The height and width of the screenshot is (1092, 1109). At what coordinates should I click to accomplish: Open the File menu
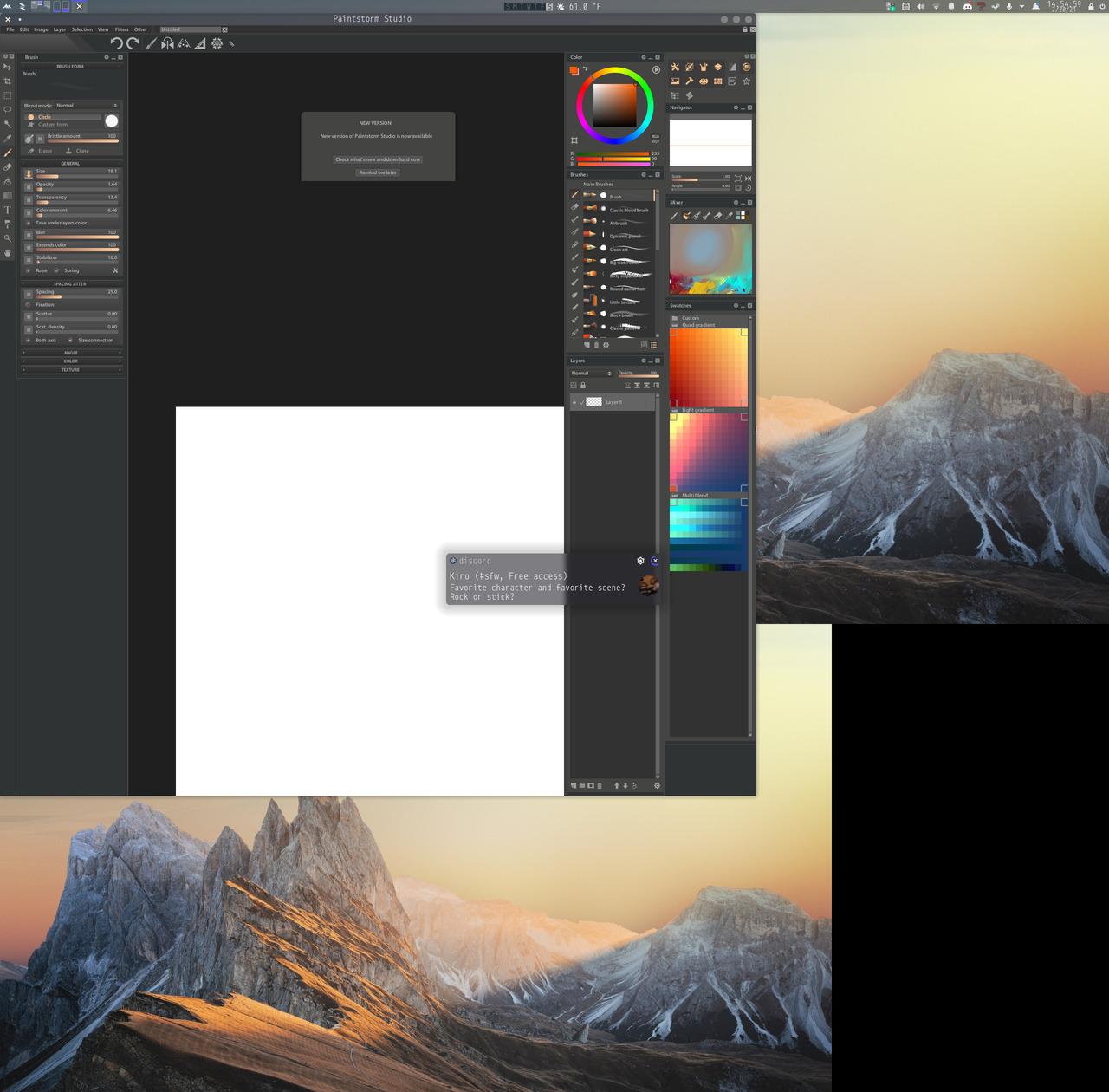tap(10, 29)
